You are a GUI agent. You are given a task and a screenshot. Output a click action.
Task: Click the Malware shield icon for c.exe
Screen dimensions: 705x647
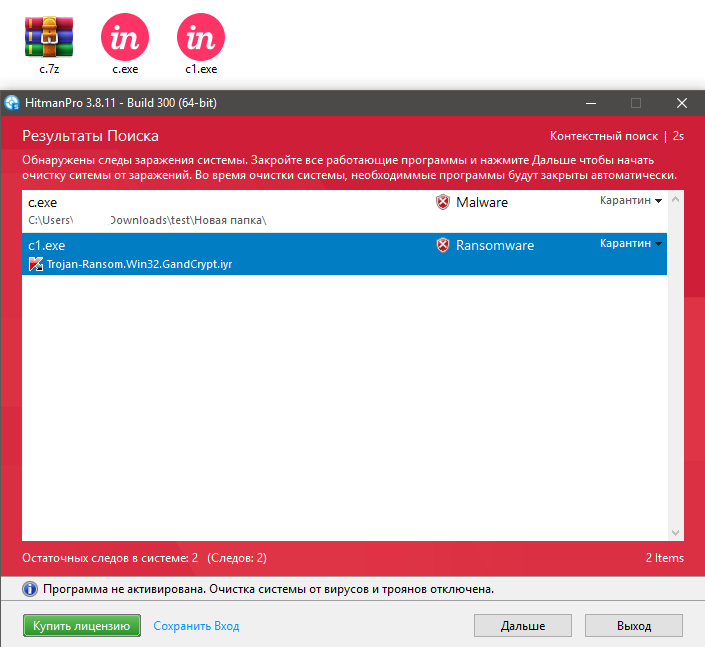tap(443, 202)
